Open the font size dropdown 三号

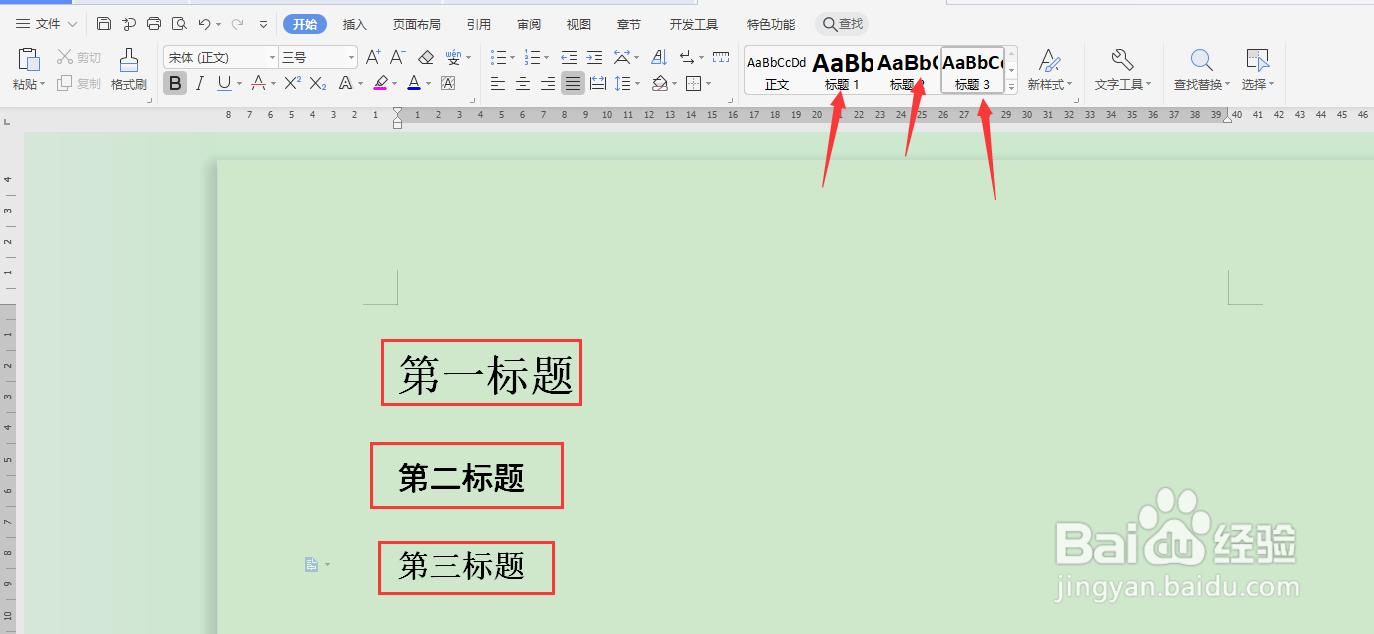coord(351,58)
